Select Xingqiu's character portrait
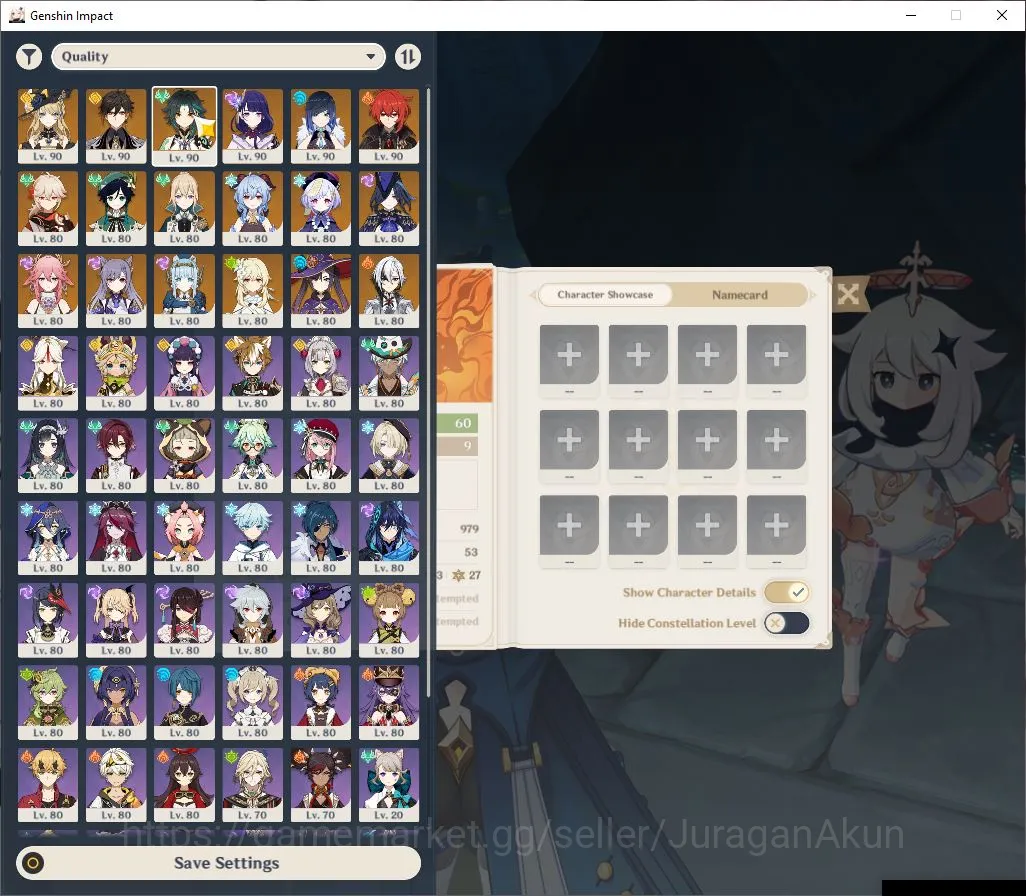 click(184, 703)
